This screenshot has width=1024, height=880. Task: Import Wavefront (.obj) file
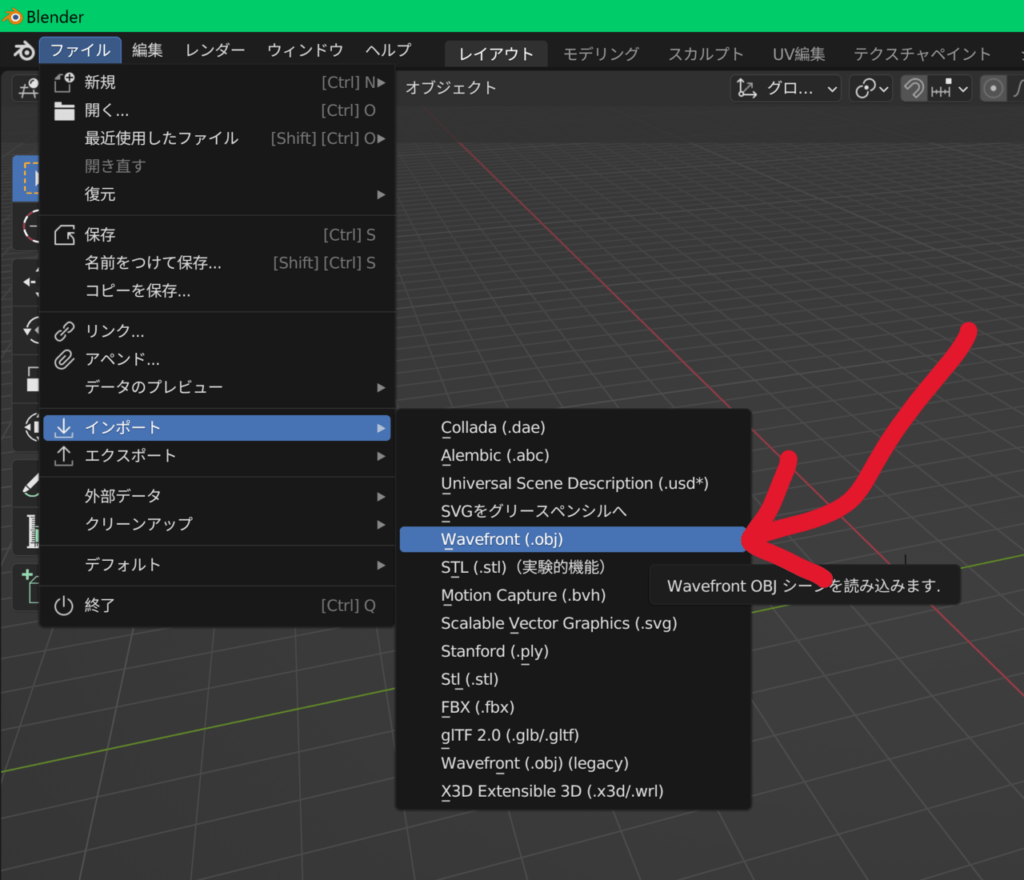click(573, 539)
